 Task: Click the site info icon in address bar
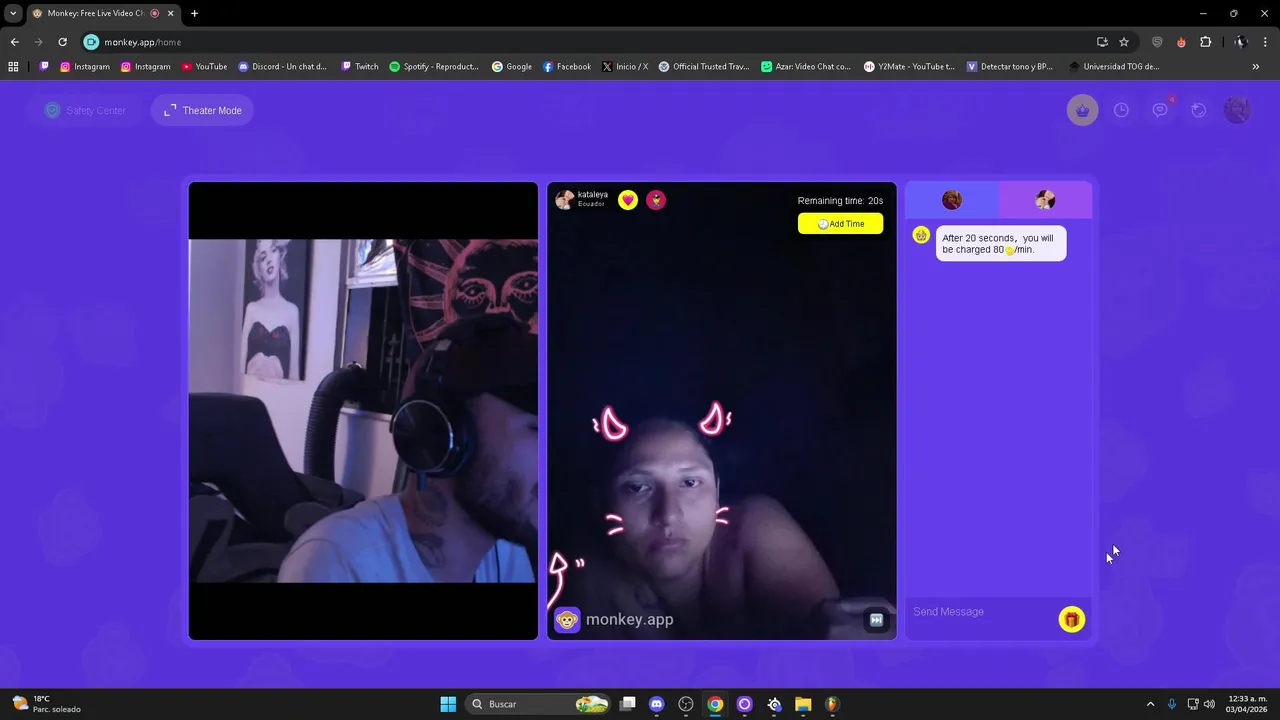coord(92,42)
